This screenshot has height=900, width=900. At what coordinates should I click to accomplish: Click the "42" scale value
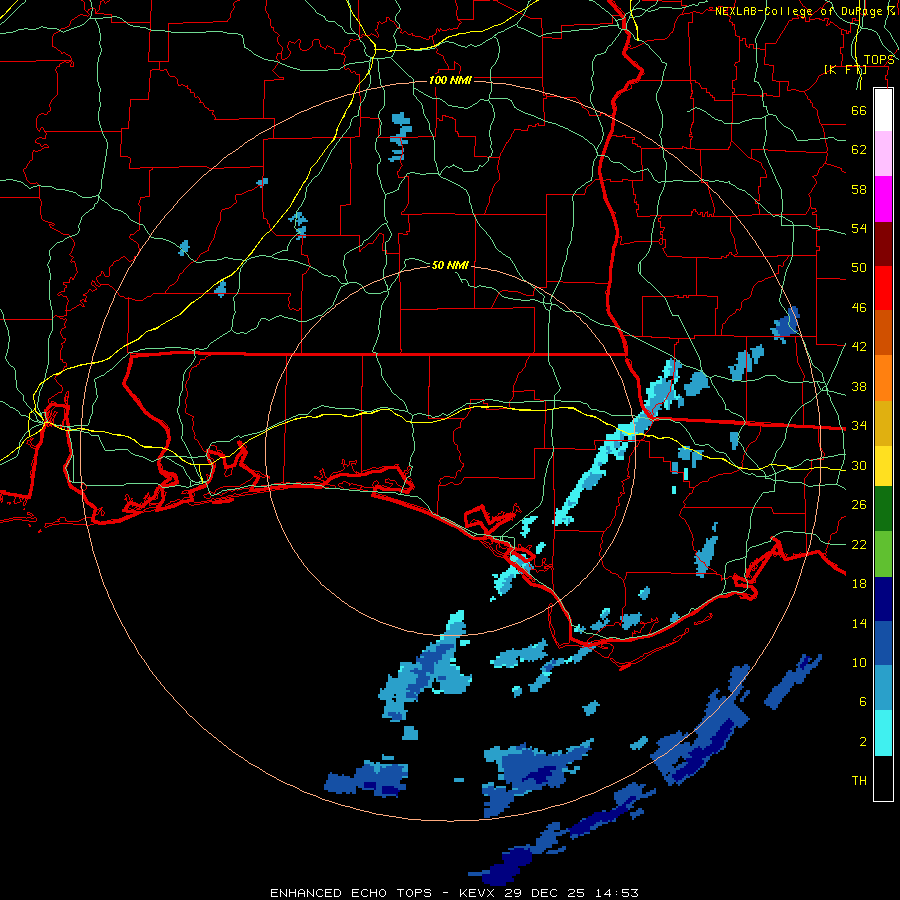859,347
